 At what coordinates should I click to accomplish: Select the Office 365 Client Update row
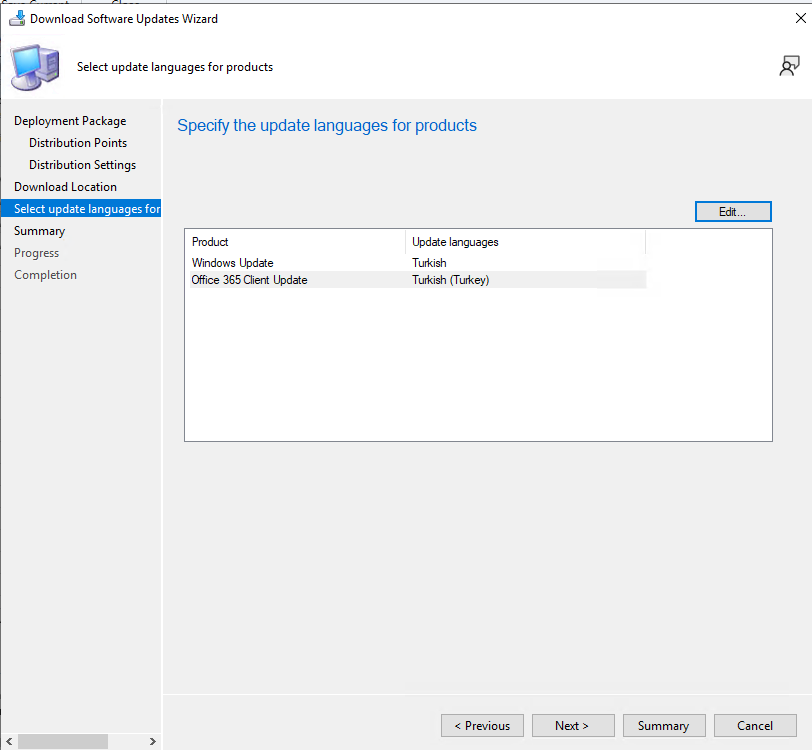pos(418,280)
